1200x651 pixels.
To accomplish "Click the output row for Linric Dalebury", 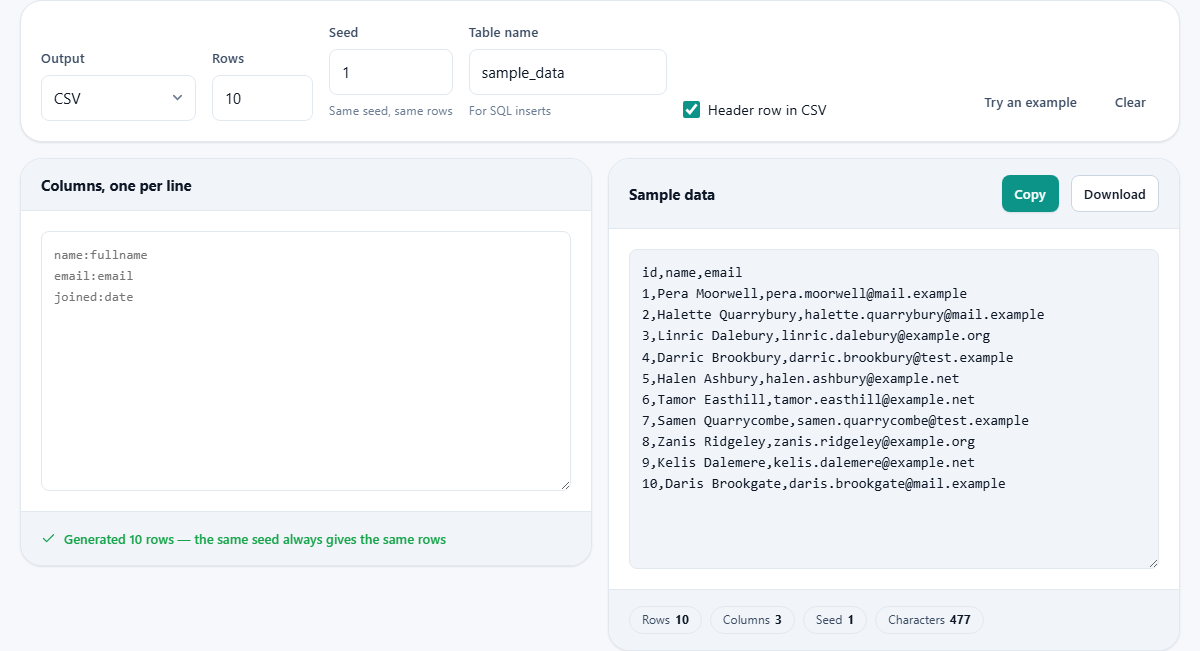I will 816,335.
